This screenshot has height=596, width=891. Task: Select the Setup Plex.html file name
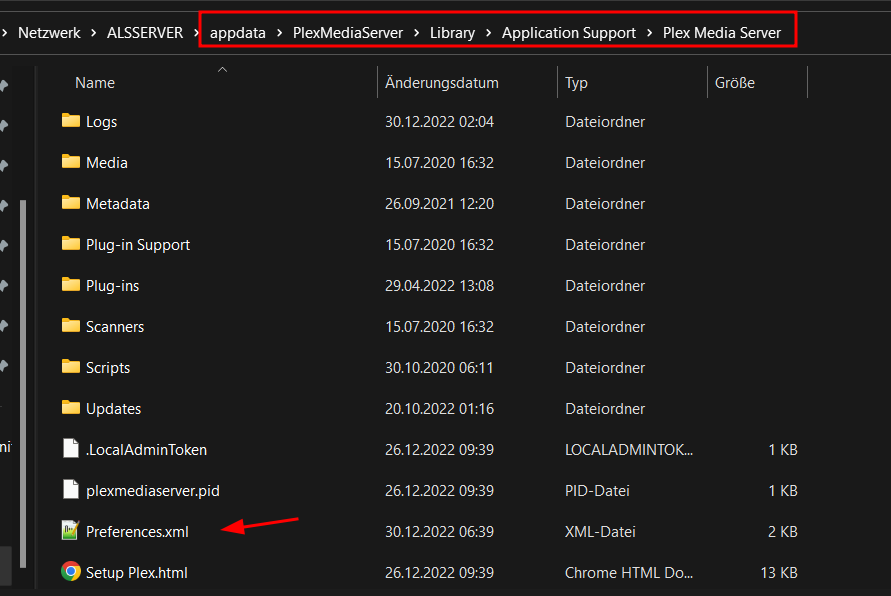tap(136, 573)
